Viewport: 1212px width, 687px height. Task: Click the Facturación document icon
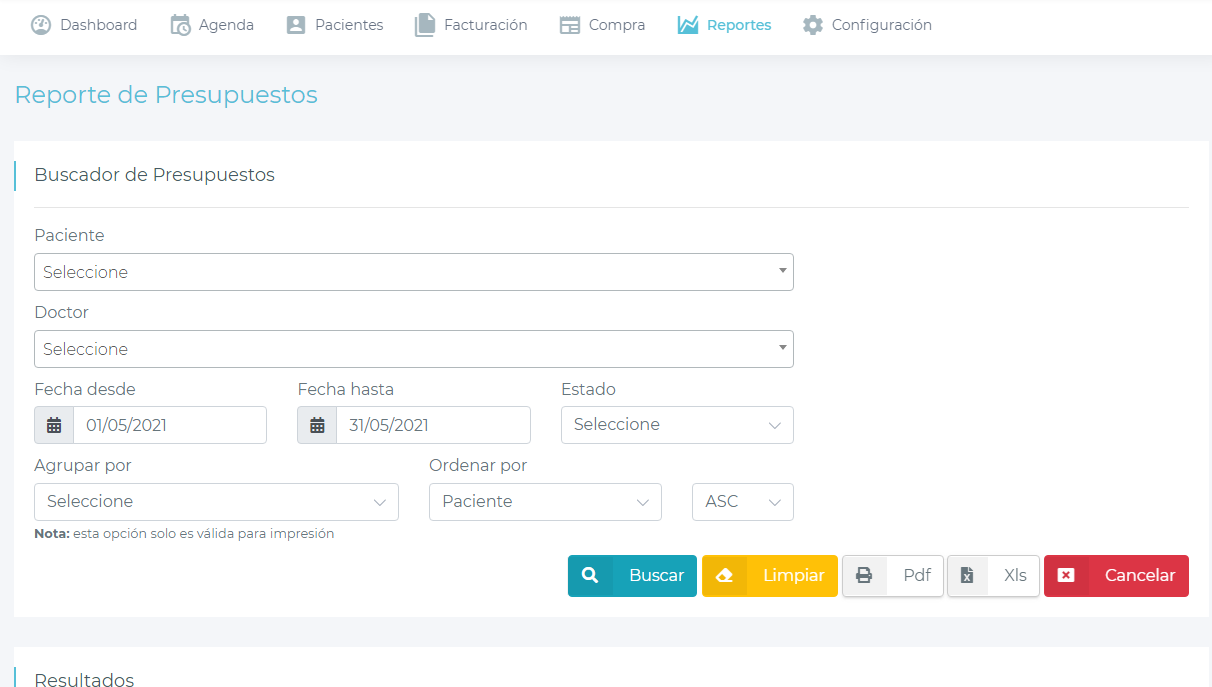tap(425, 25)
